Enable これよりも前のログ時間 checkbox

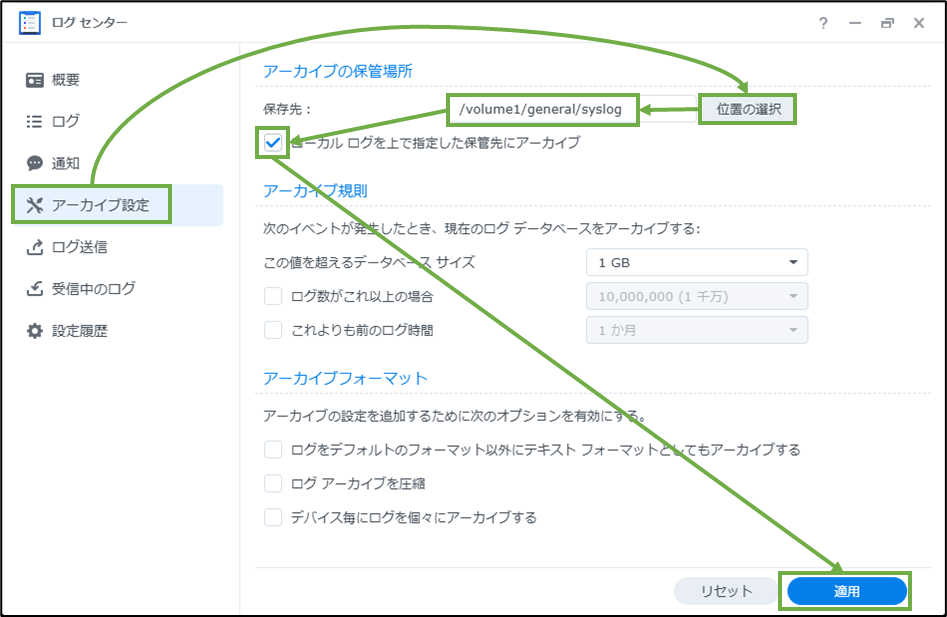click(x=273, y=330)
